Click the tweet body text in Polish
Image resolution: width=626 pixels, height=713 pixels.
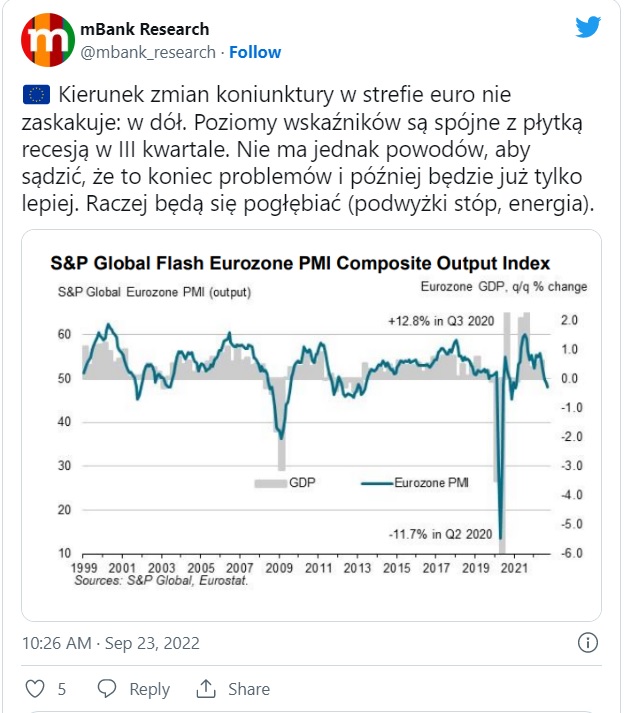coord(308,150)
